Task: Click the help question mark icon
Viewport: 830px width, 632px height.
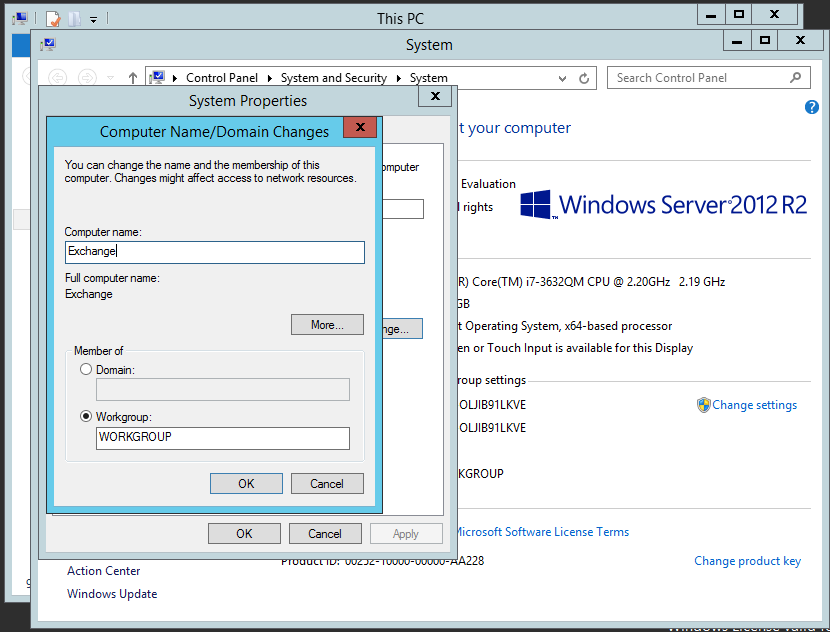Action: click(x=811, y=107)
